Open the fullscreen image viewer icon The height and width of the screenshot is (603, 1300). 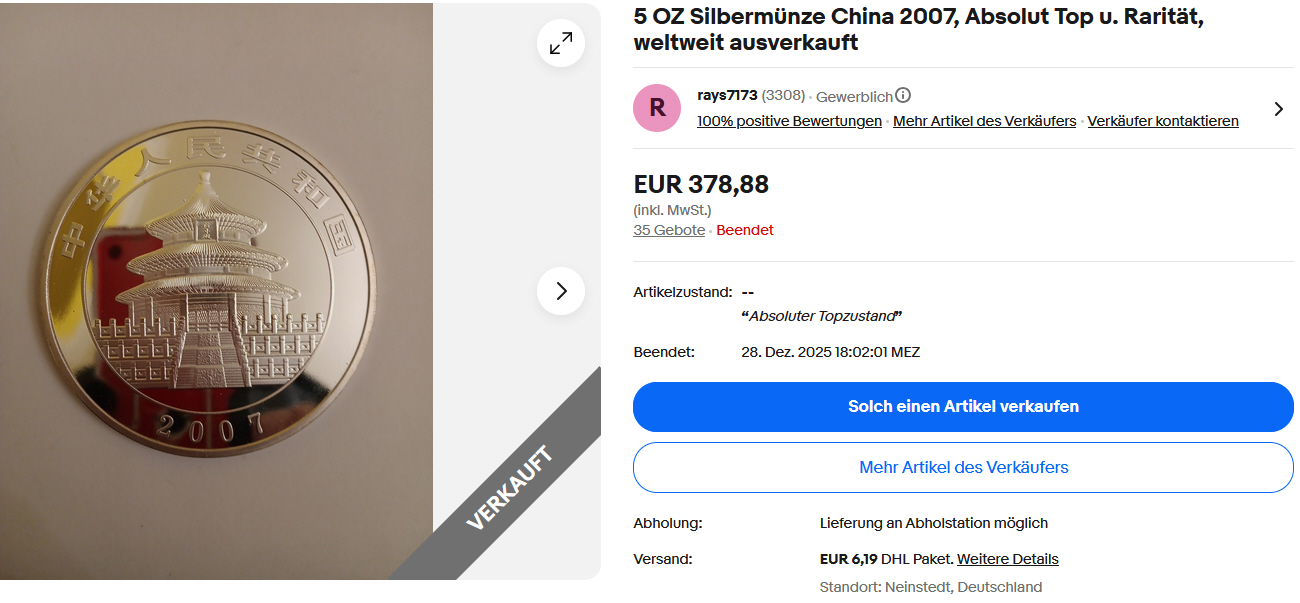(561, 43)
